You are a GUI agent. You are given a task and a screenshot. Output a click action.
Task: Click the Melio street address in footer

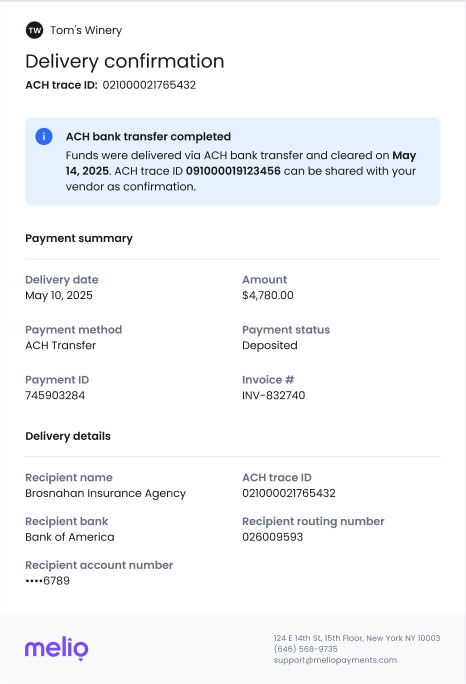357,638
